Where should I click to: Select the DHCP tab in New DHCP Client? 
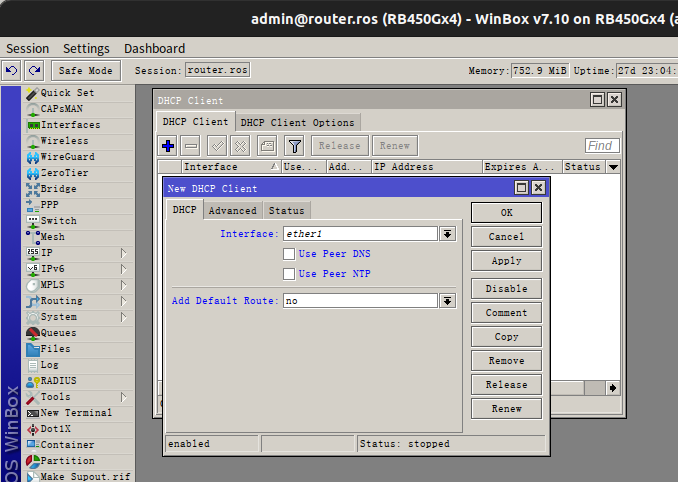[x=185, y=210]
